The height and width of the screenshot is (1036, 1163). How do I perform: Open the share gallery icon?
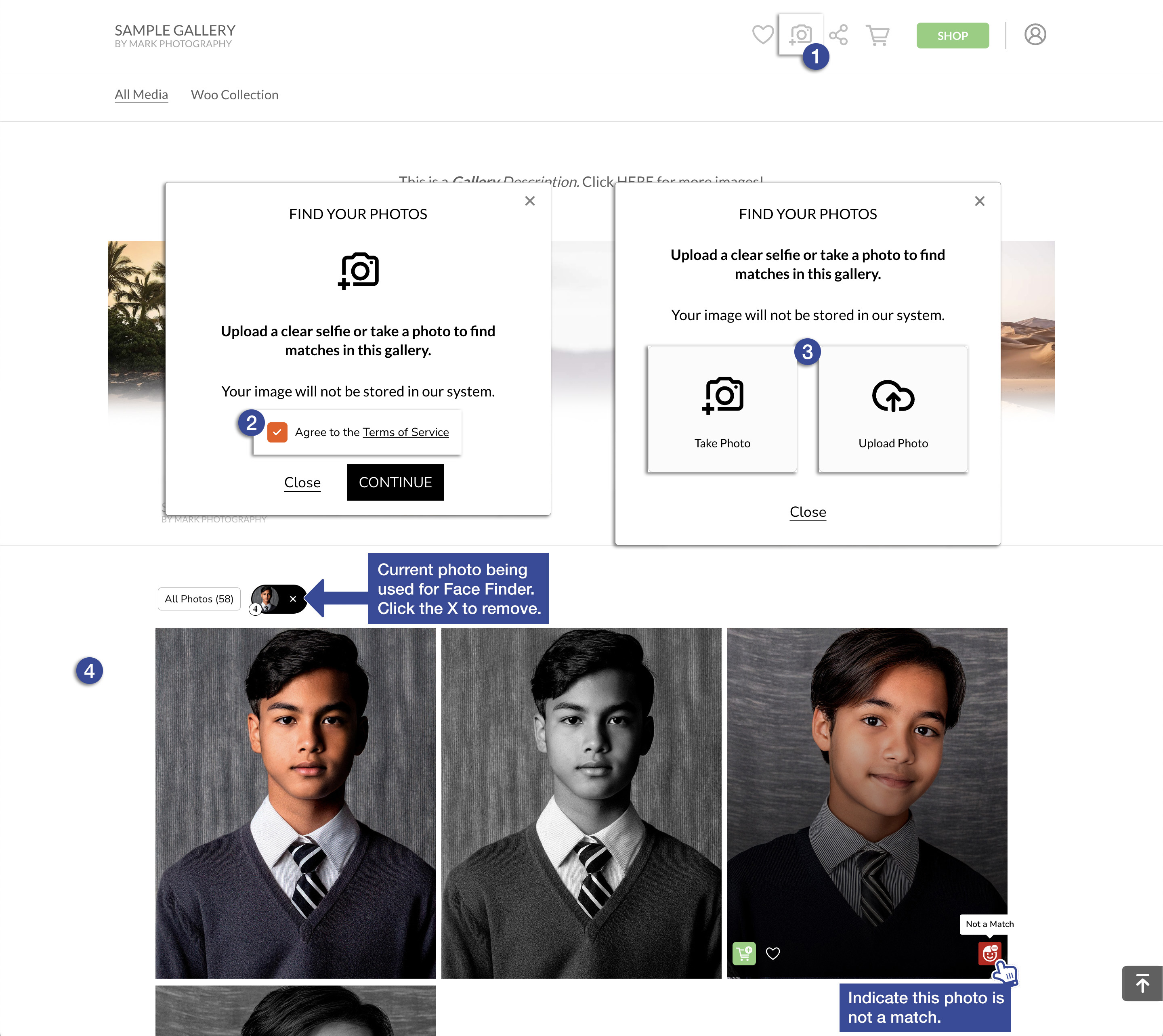(x=838, y=35)
